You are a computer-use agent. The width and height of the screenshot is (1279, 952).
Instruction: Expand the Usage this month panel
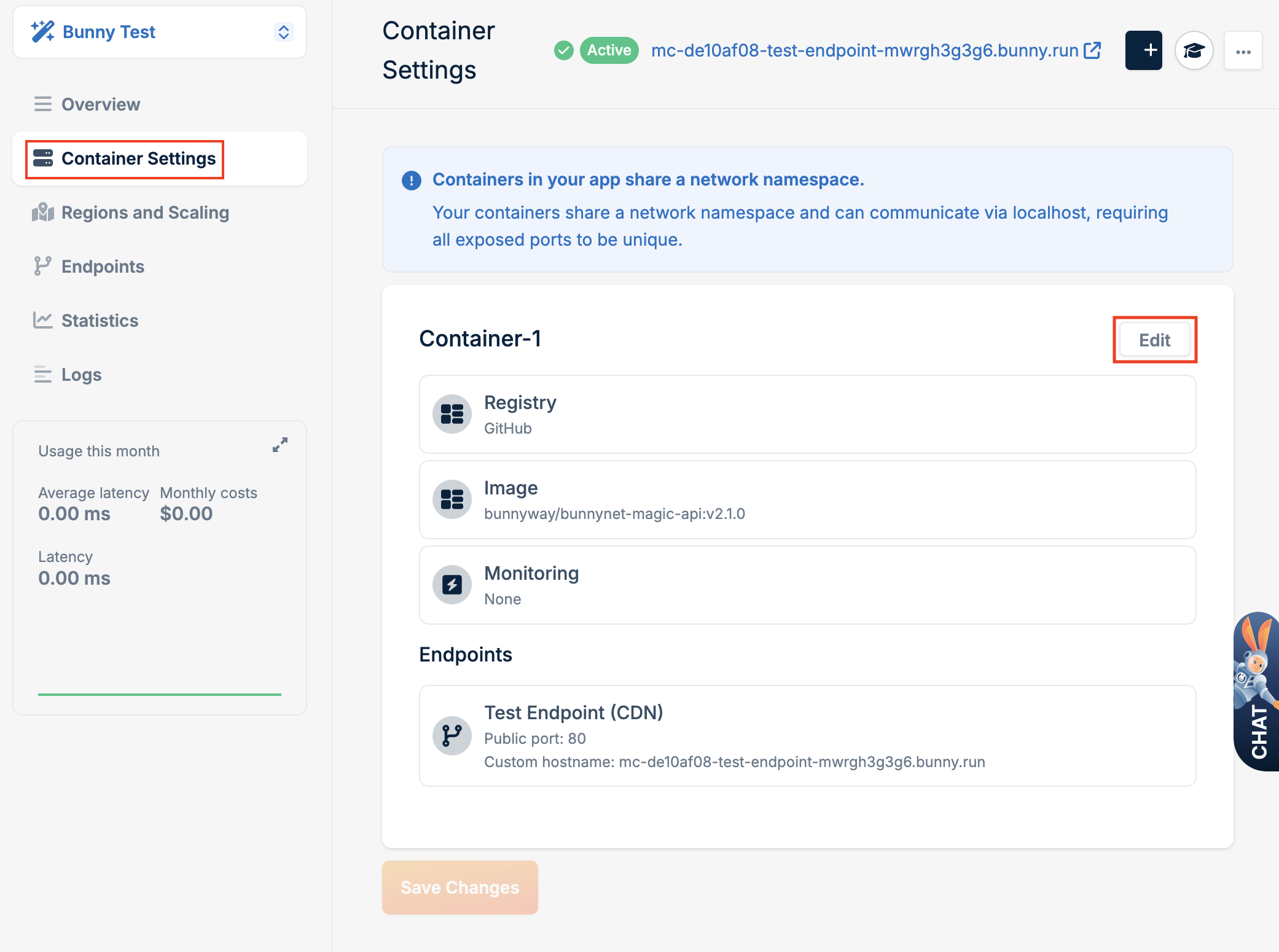(280, 445)
